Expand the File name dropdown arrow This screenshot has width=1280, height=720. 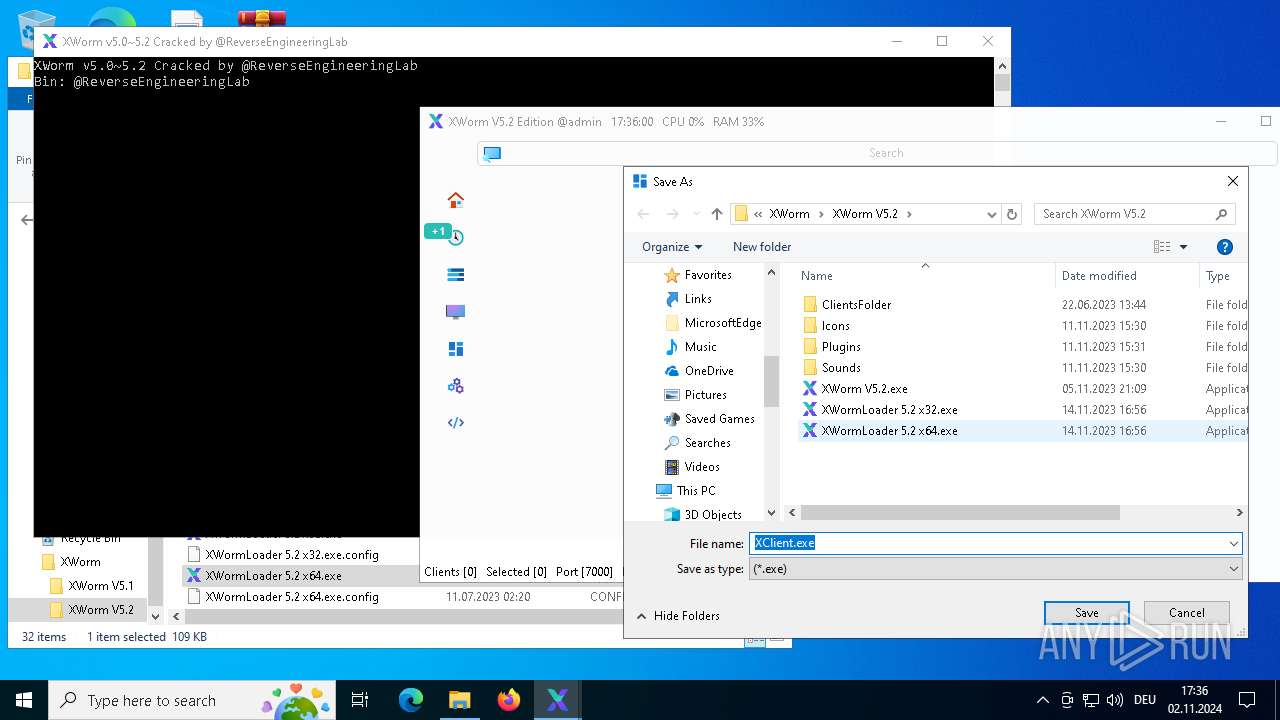pos(1234,543)
